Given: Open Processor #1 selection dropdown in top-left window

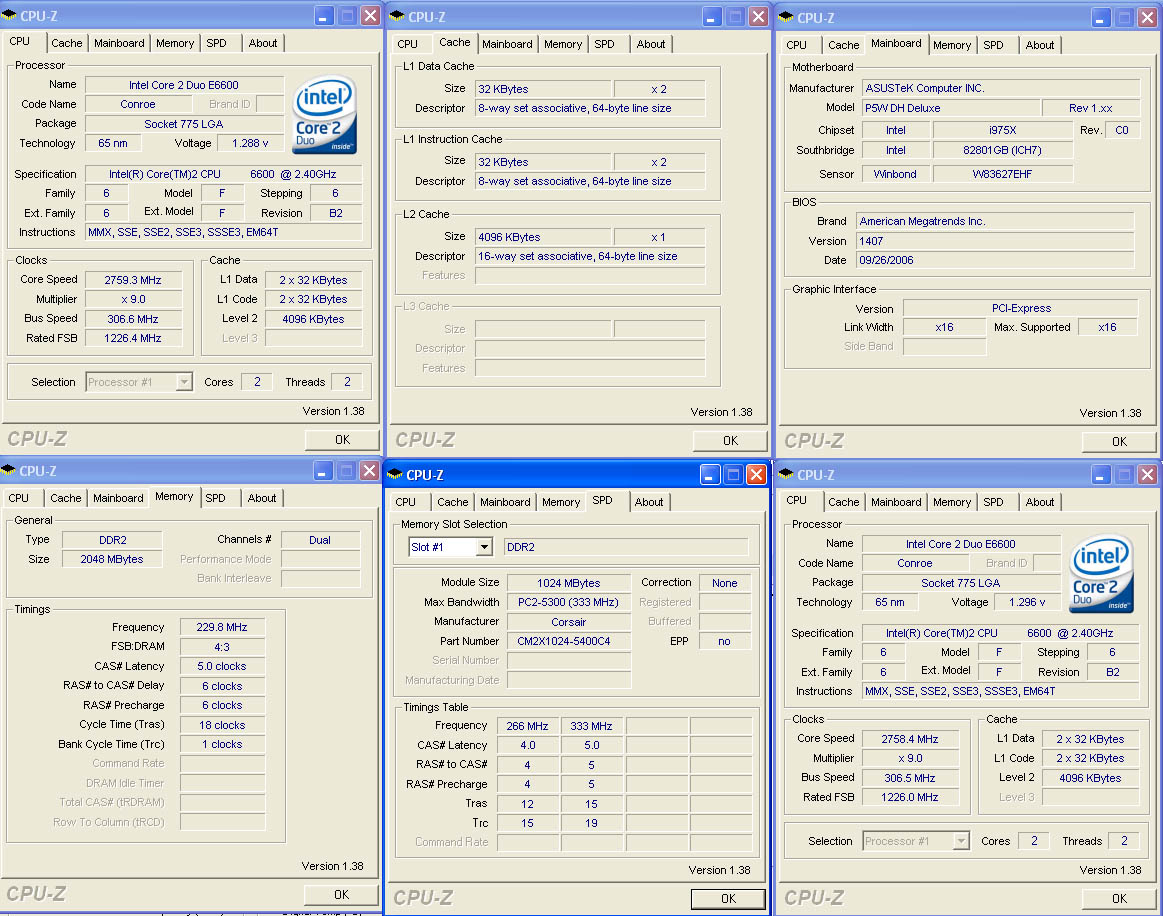Looking at the screenshot, I should pos(184,382).
